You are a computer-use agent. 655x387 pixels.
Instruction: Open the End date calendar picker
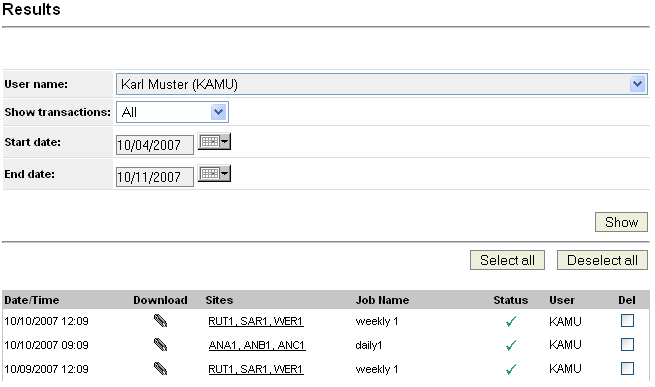pos(214,173)
